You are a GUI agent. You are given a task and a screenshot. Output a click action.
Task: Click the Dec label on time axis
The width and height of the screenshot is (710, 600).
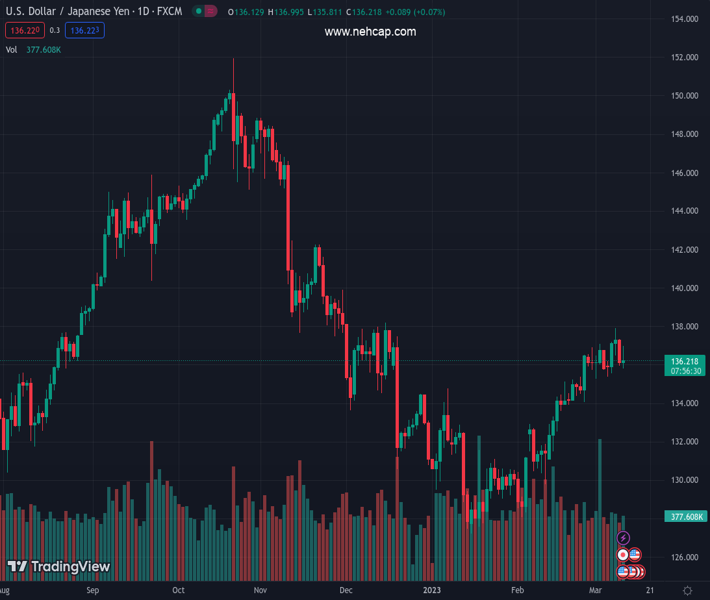346,591
